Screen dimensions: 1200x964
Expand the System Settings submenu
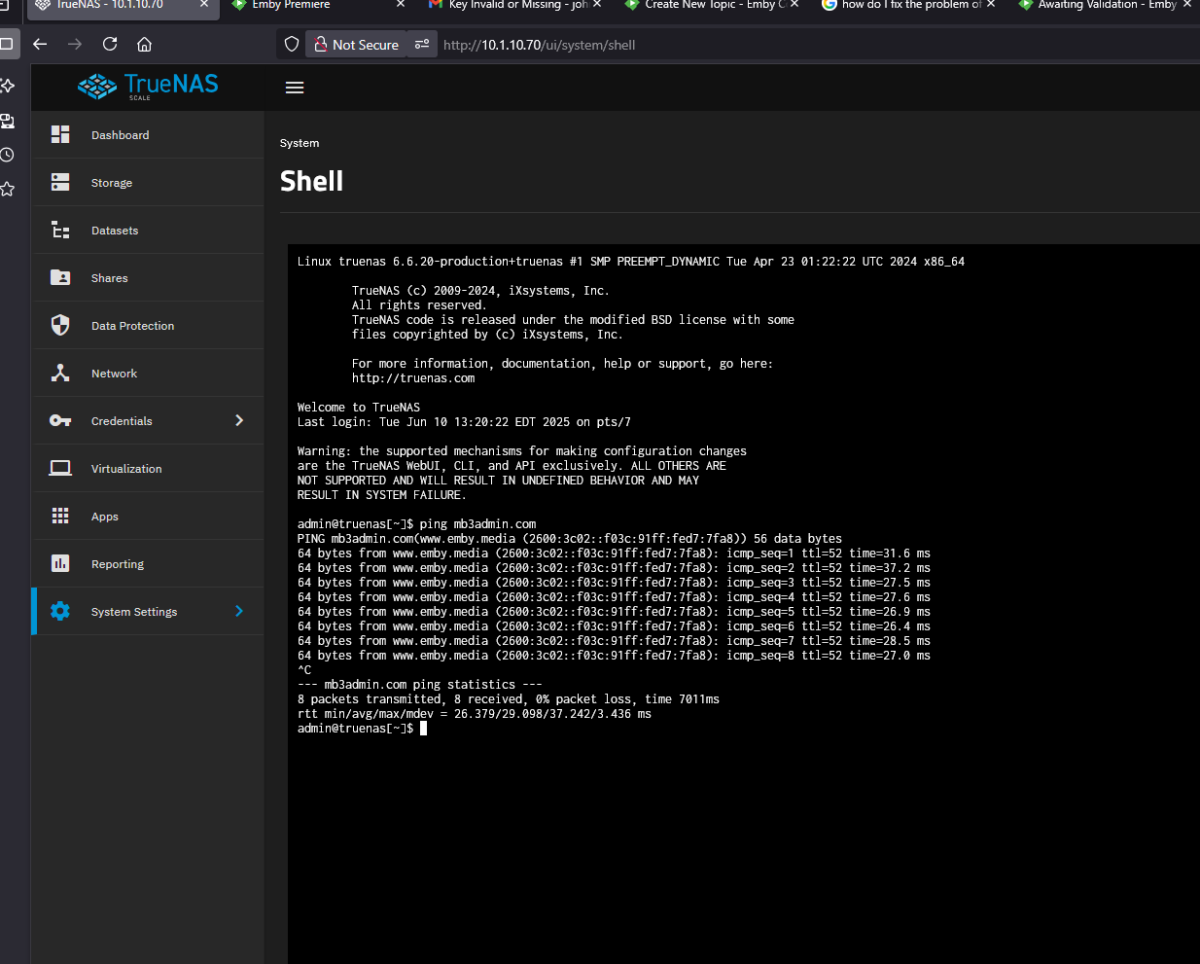click(239, 611)
